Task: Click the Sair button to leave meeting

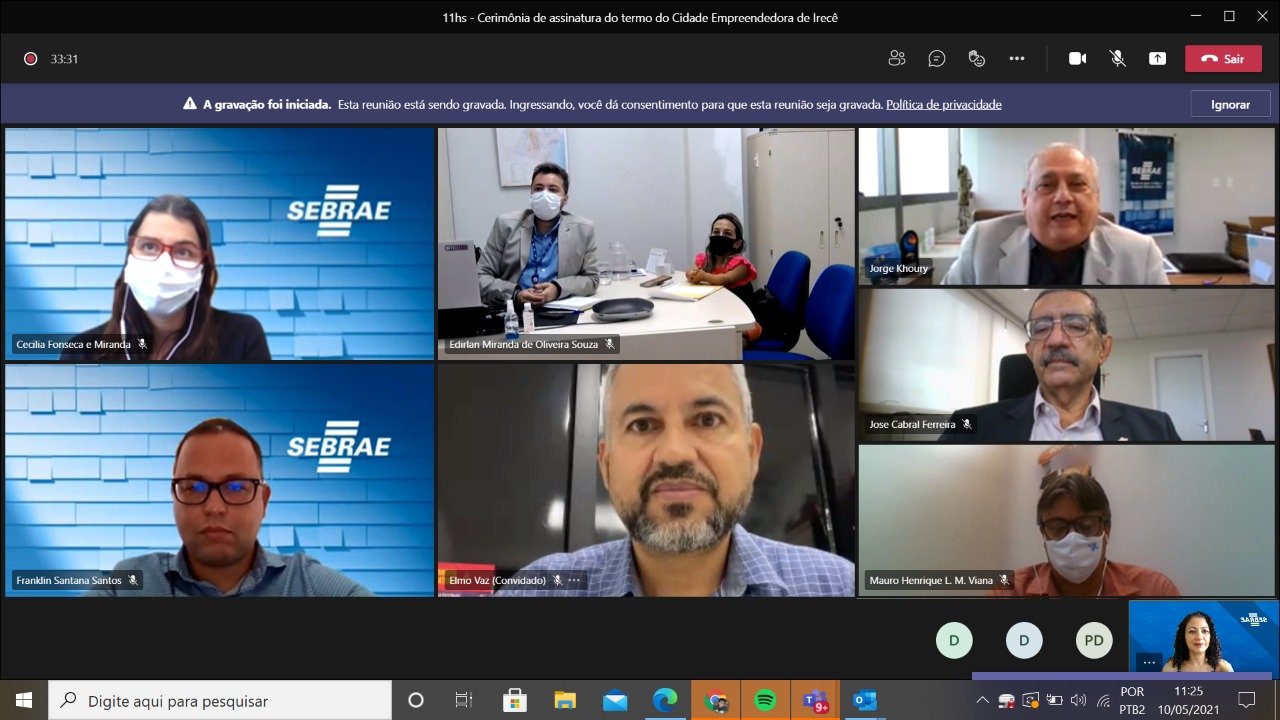Action: pos(1223,59)
